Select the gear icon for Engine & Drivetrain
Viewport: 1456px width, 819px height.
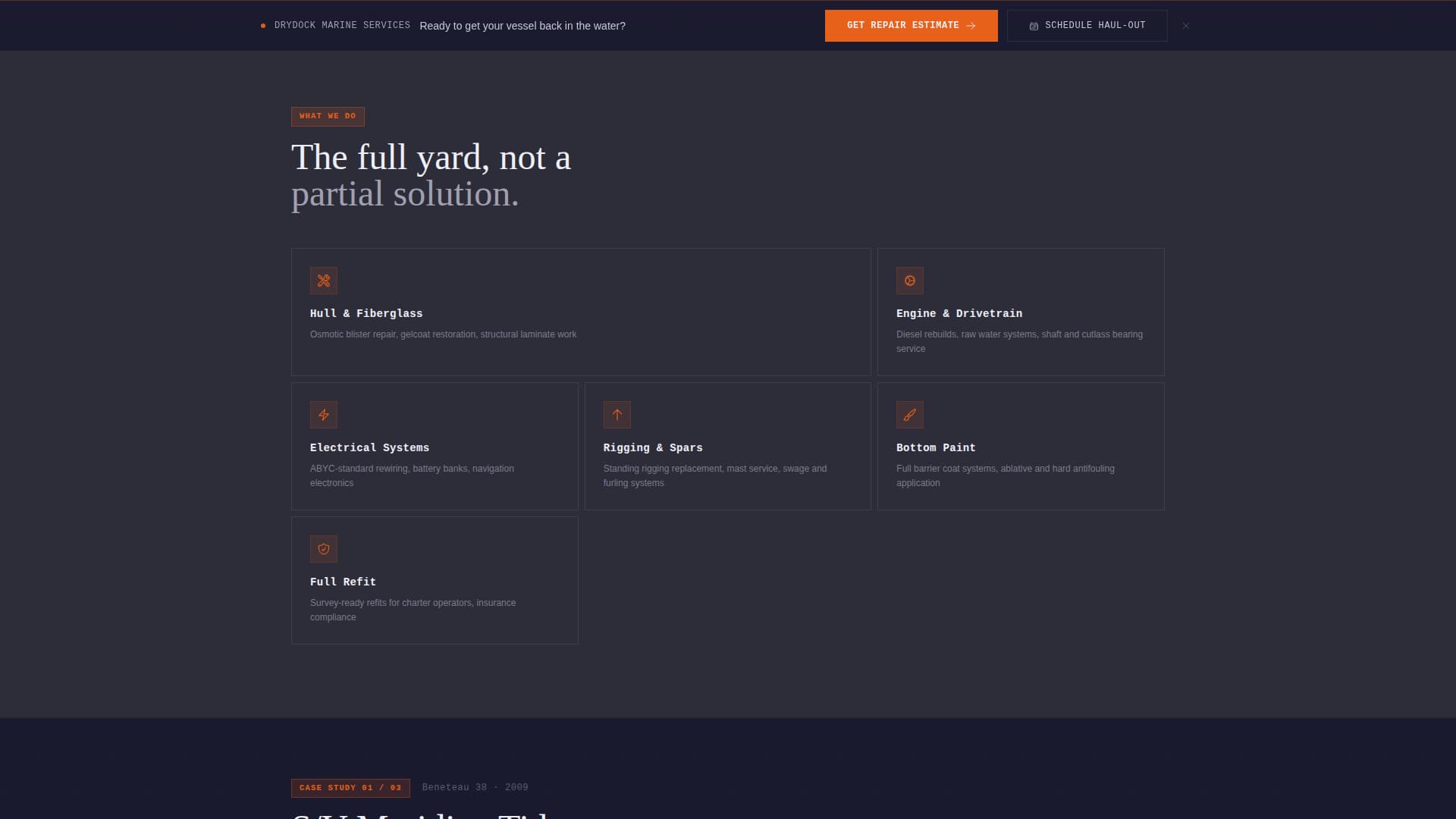coord(910,281)
